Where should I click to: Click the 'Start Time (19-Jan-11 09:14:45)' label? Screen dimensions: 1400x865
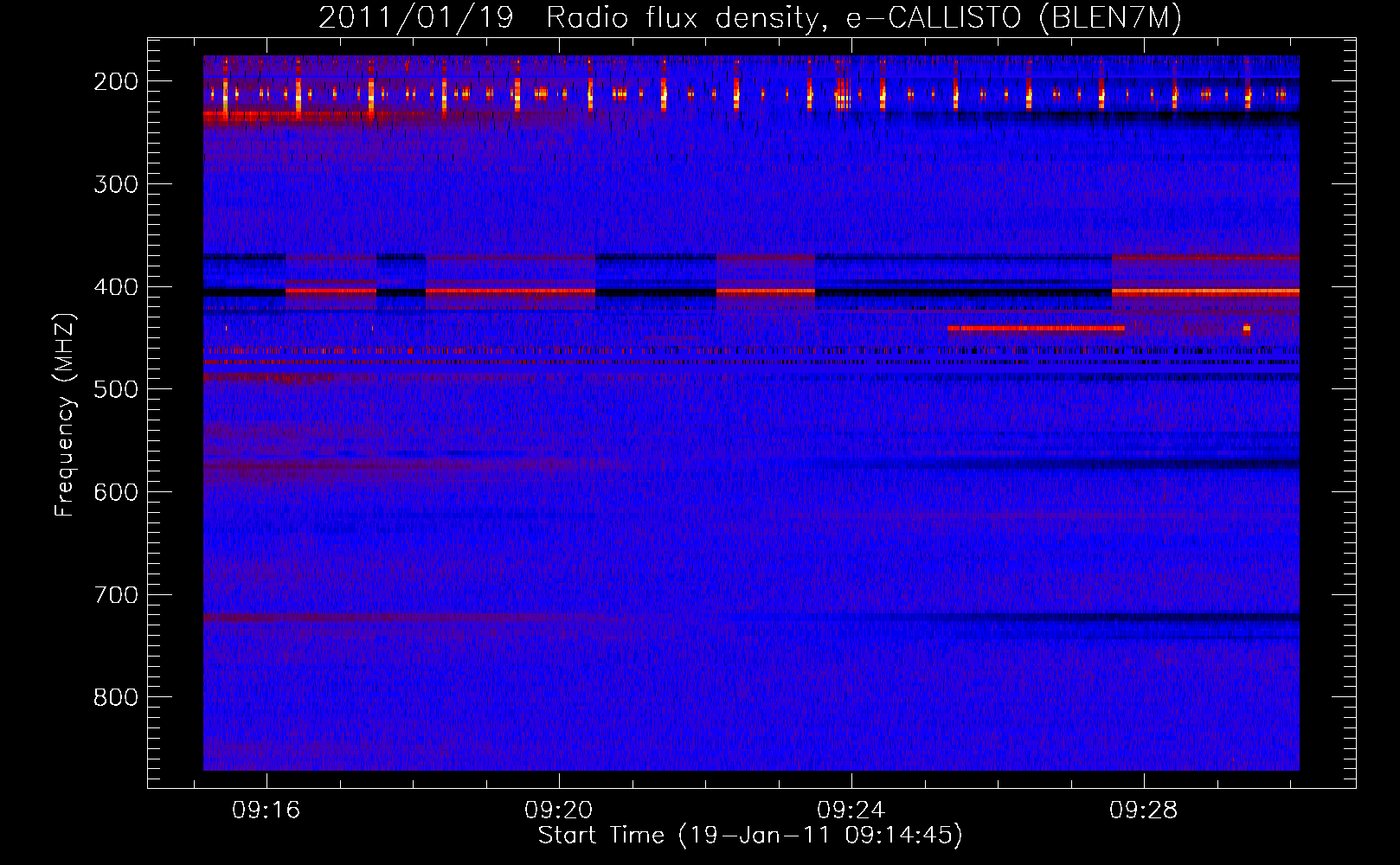coord(750,836)
